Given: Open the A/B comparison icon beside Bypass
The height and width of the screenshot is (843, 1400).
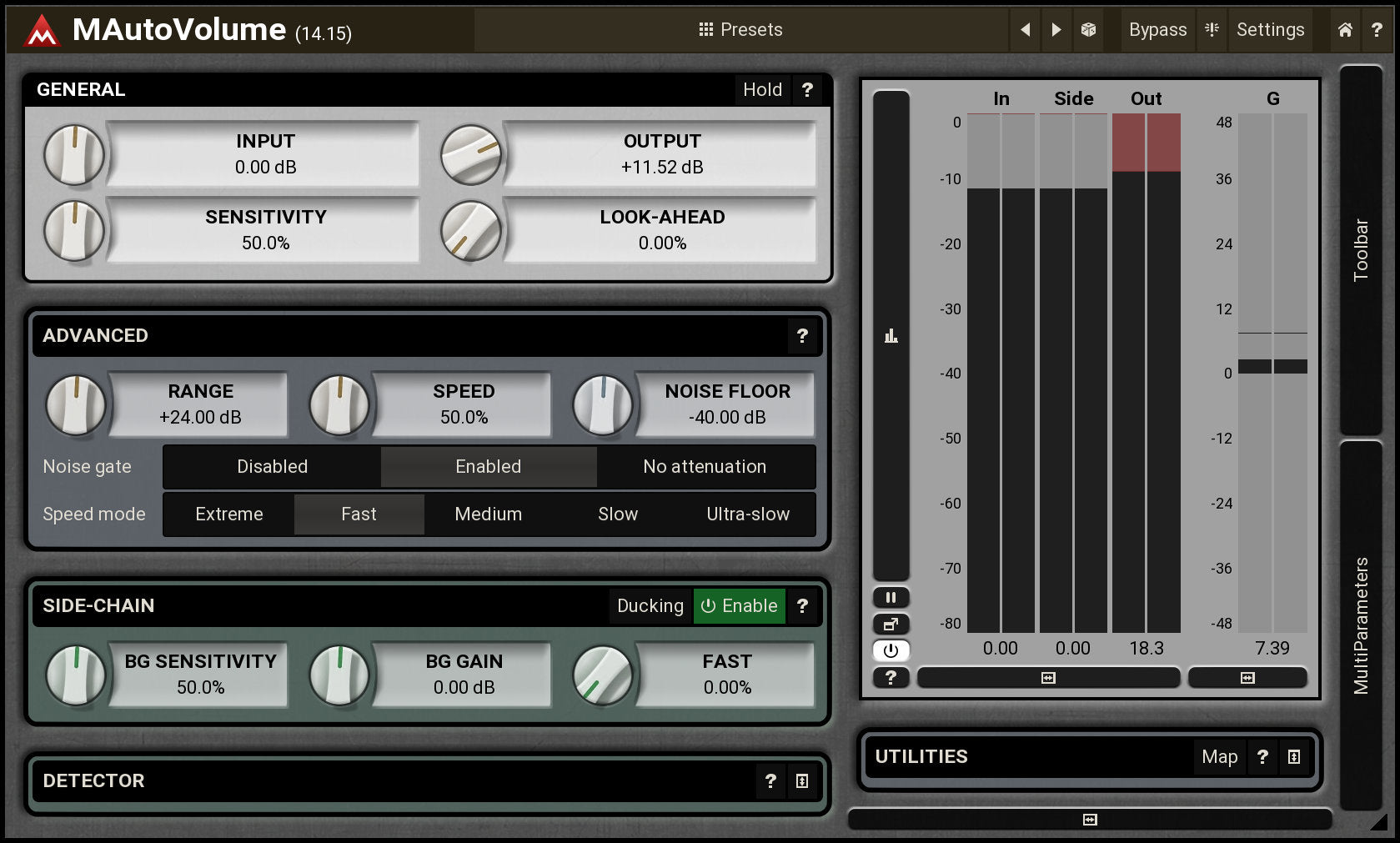Looking at the screenshot, I should tap(1212, 30).
